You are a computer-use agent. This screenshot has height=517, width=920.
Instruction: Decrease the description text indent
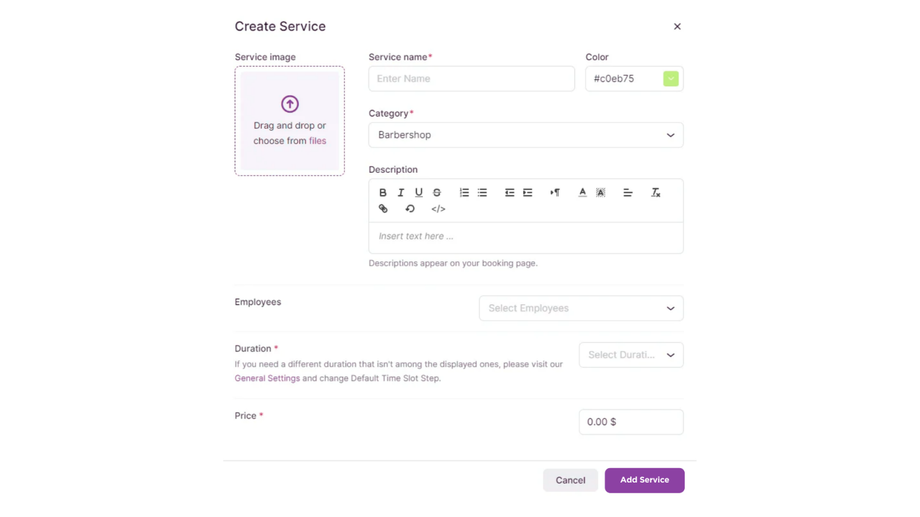(x=510, y=193)
